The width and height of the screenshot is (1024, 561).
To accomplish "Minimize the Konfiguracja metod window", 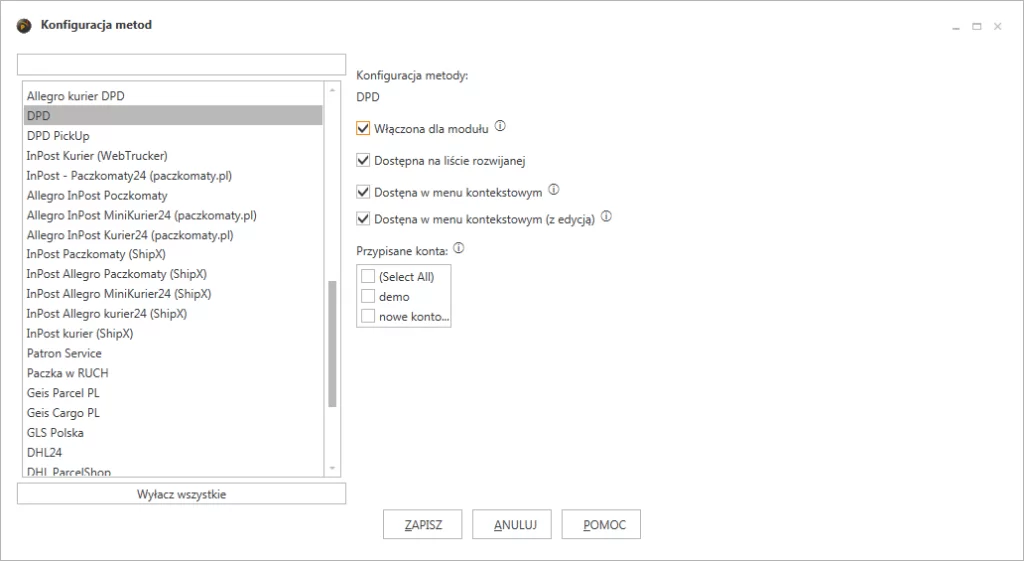I will click(x=956, y=27).
